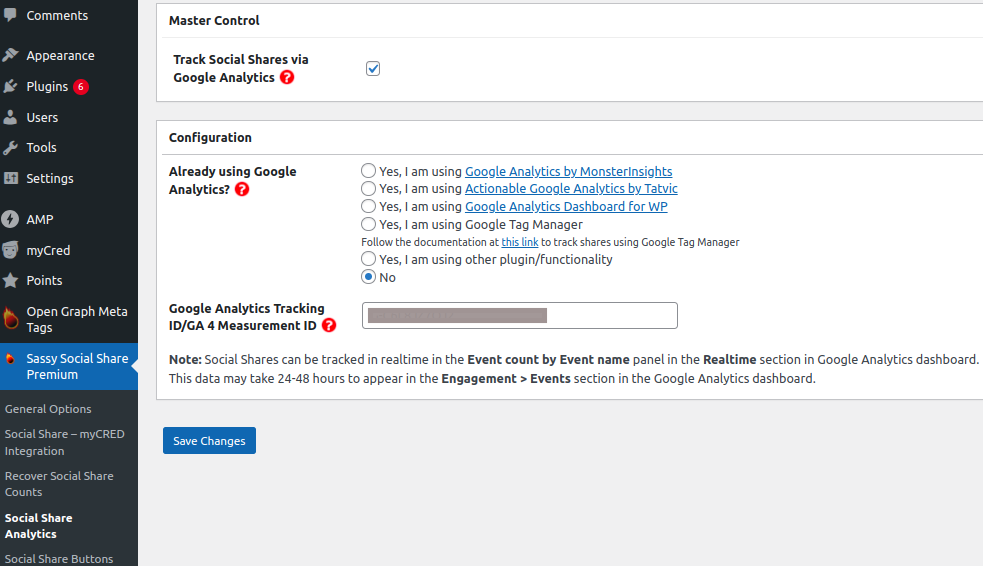983x566 pixels.
Task: Click the Plugins plug icon
Action: coord(10,86)
